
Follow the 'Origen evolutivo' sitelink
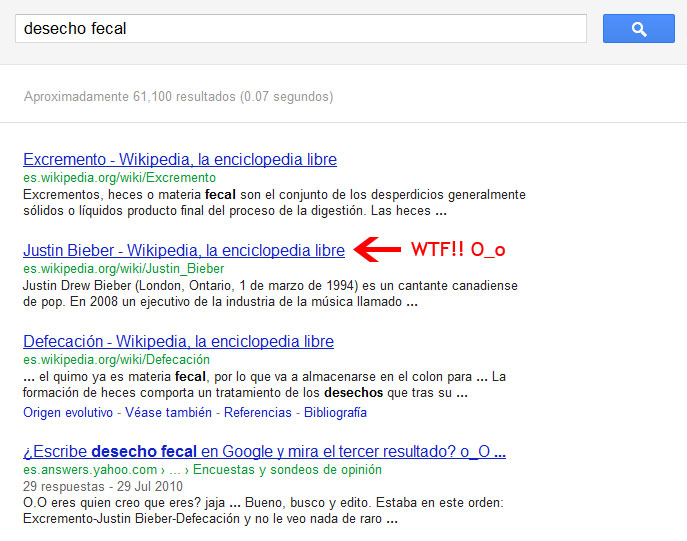pyautogui.click(x=68, y=412)
